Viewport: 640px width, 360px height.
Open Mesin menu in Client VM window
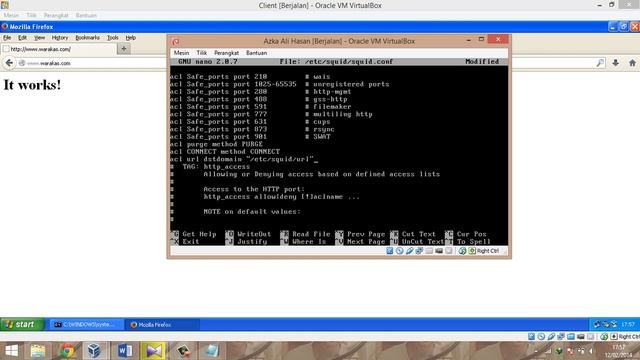pyautogui.click(x=11, y=16)
